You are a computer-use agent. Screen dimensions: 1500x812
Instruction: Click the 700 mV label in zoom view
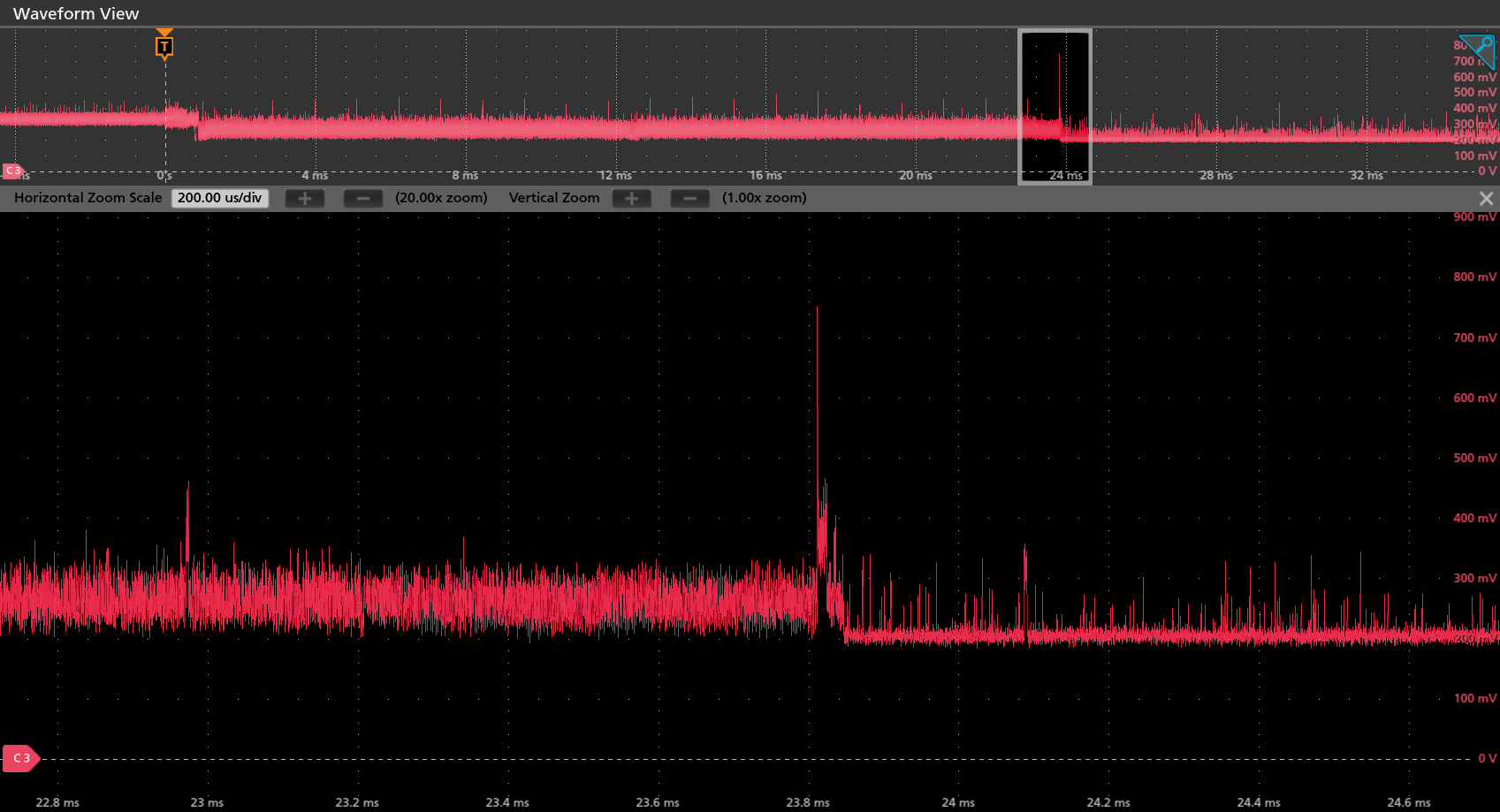[x=1475, y=338]
